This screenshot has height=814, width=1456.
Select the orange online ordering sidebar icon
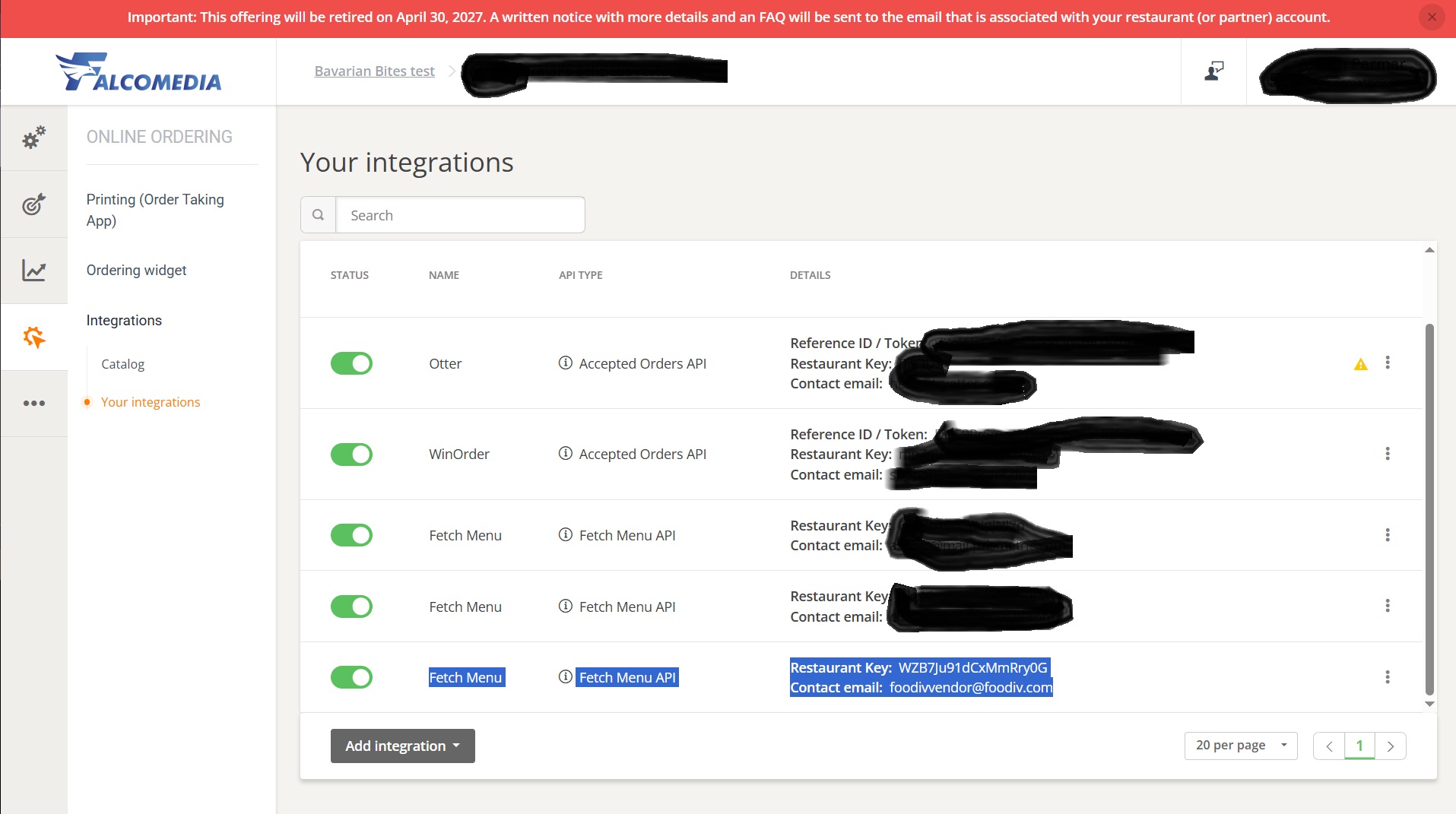33,337
